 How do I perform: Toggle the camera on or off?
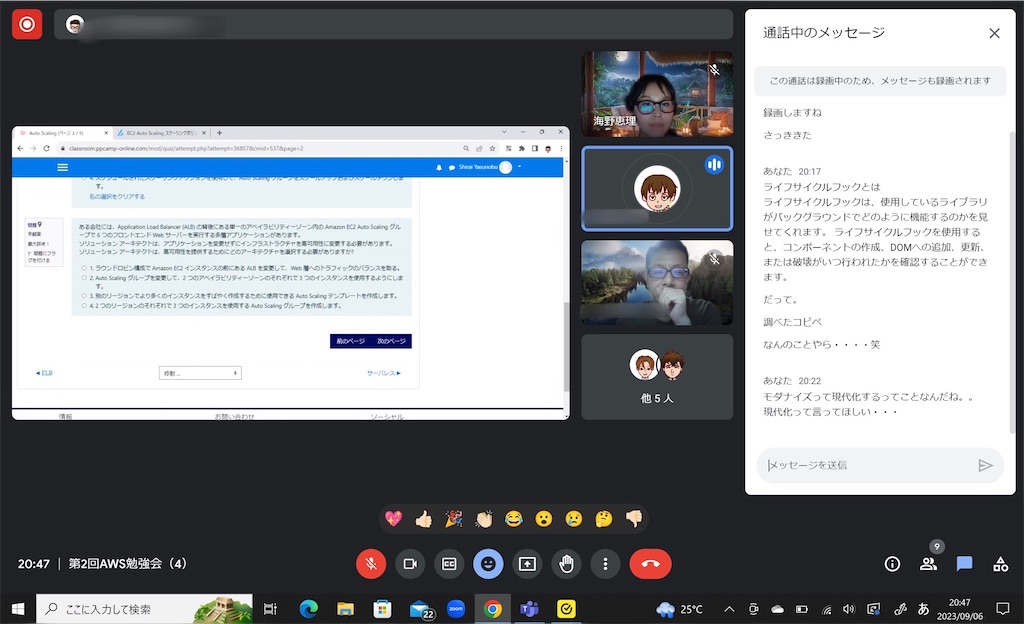(410, 564)
